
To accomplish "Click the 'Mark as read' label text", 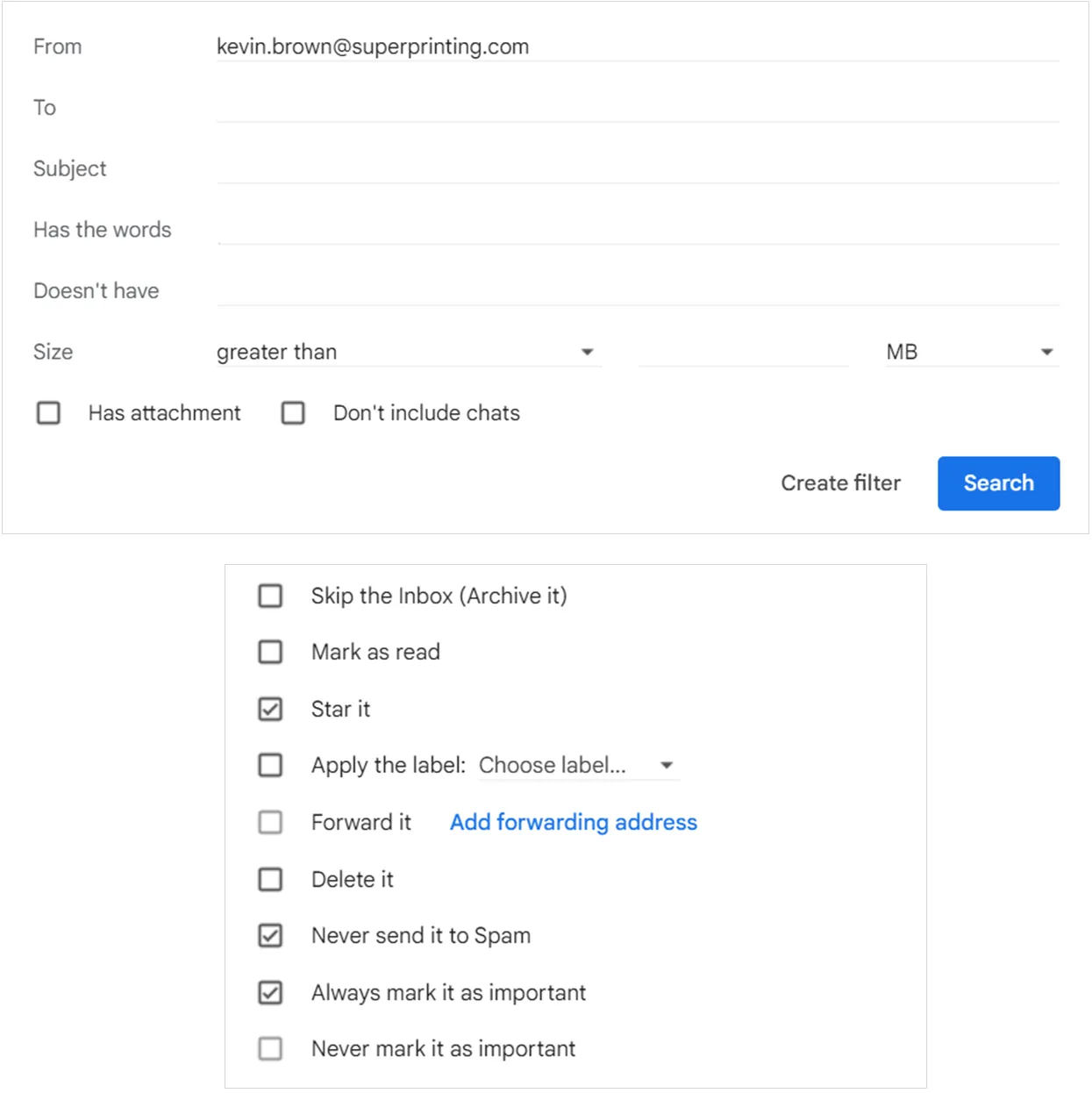I will (375, 653).
